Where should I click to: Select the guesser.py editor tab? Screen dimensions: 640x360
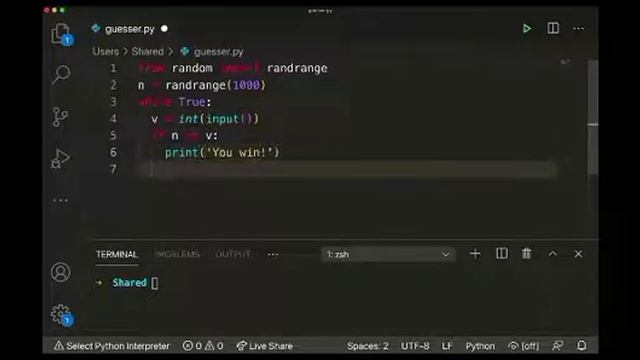[129, 29]
